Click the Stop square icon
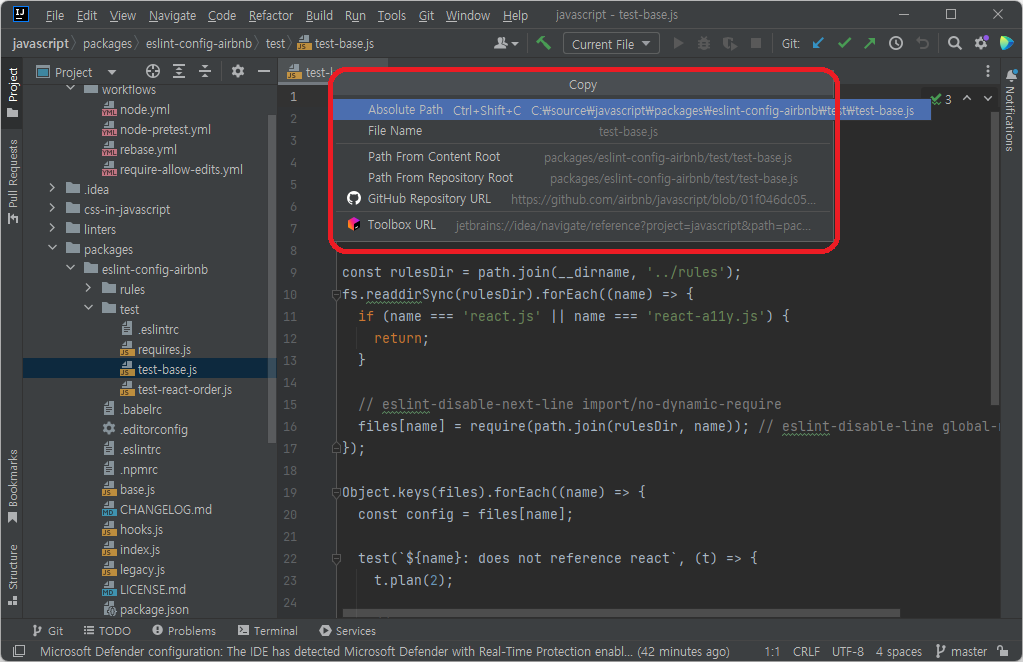The image size is (1023, 662). point(756,43)
